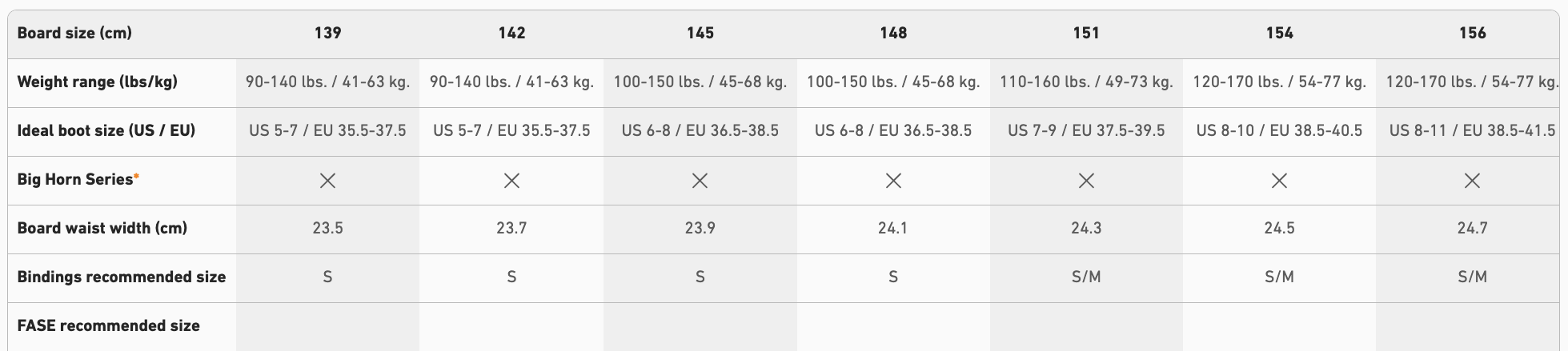Screen dimensions: 1568x351
Task: Click the Ideal boot size (US / EU) label
Action: (106, 130)
